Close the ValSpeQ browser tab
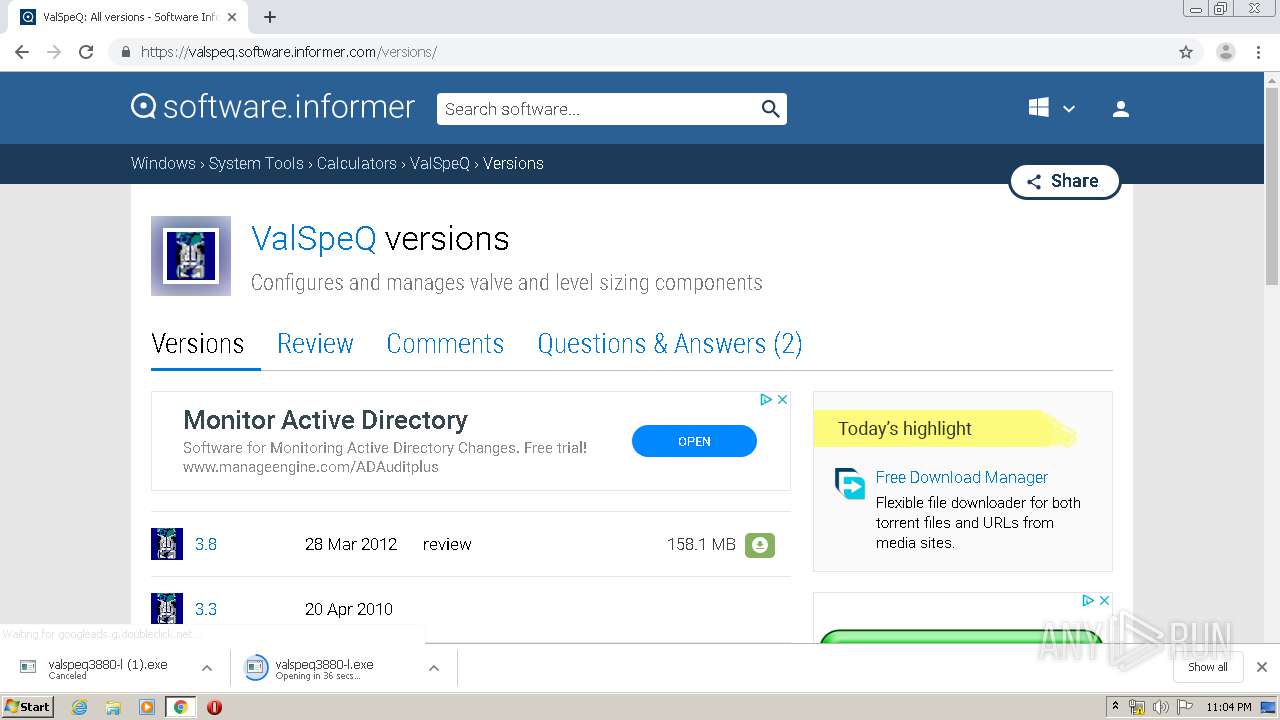The width and height of the screenshot is (1280, 720). [x=232, y=17]
